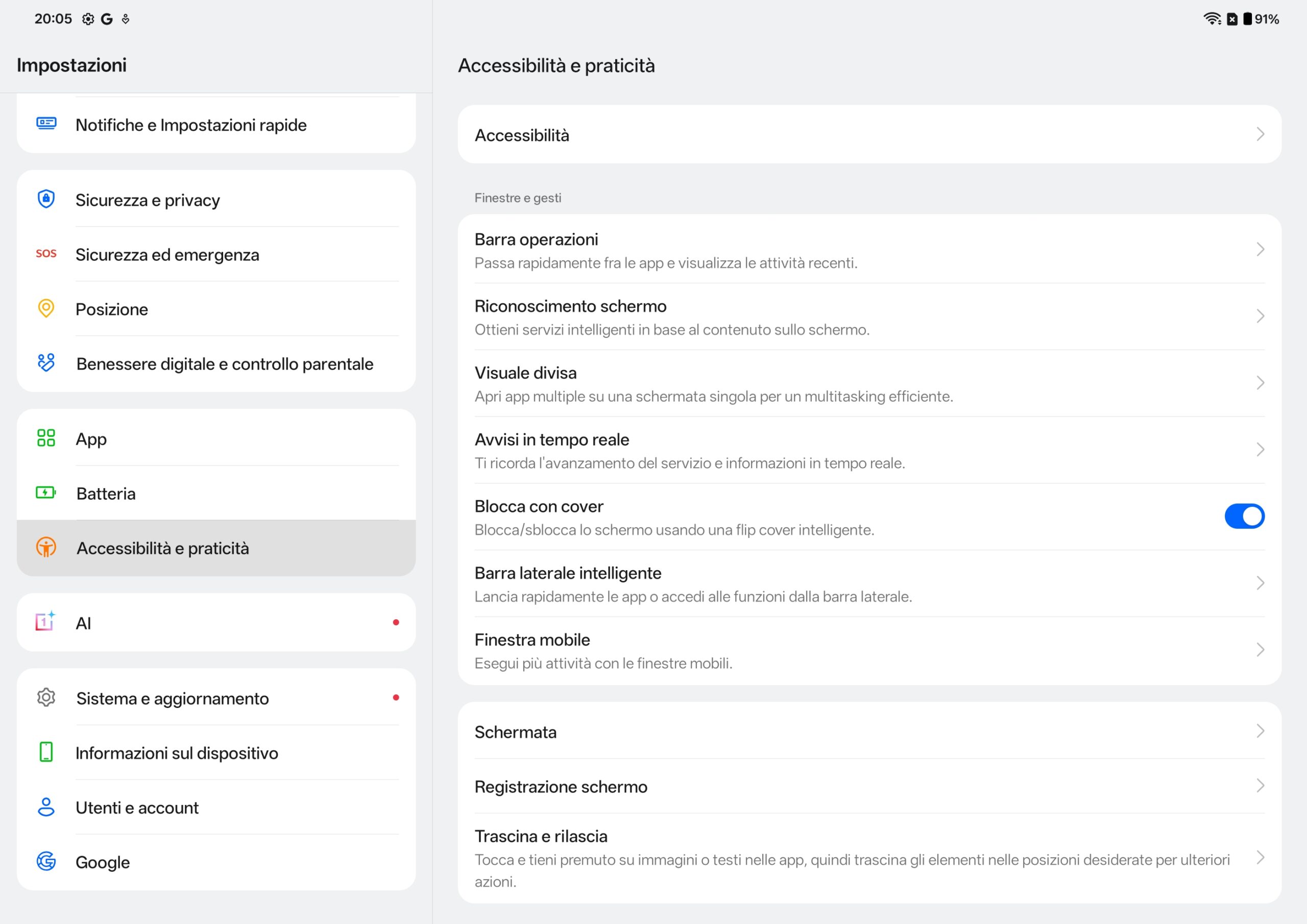Click the AI sparkle icon

(x=45, y=622)
